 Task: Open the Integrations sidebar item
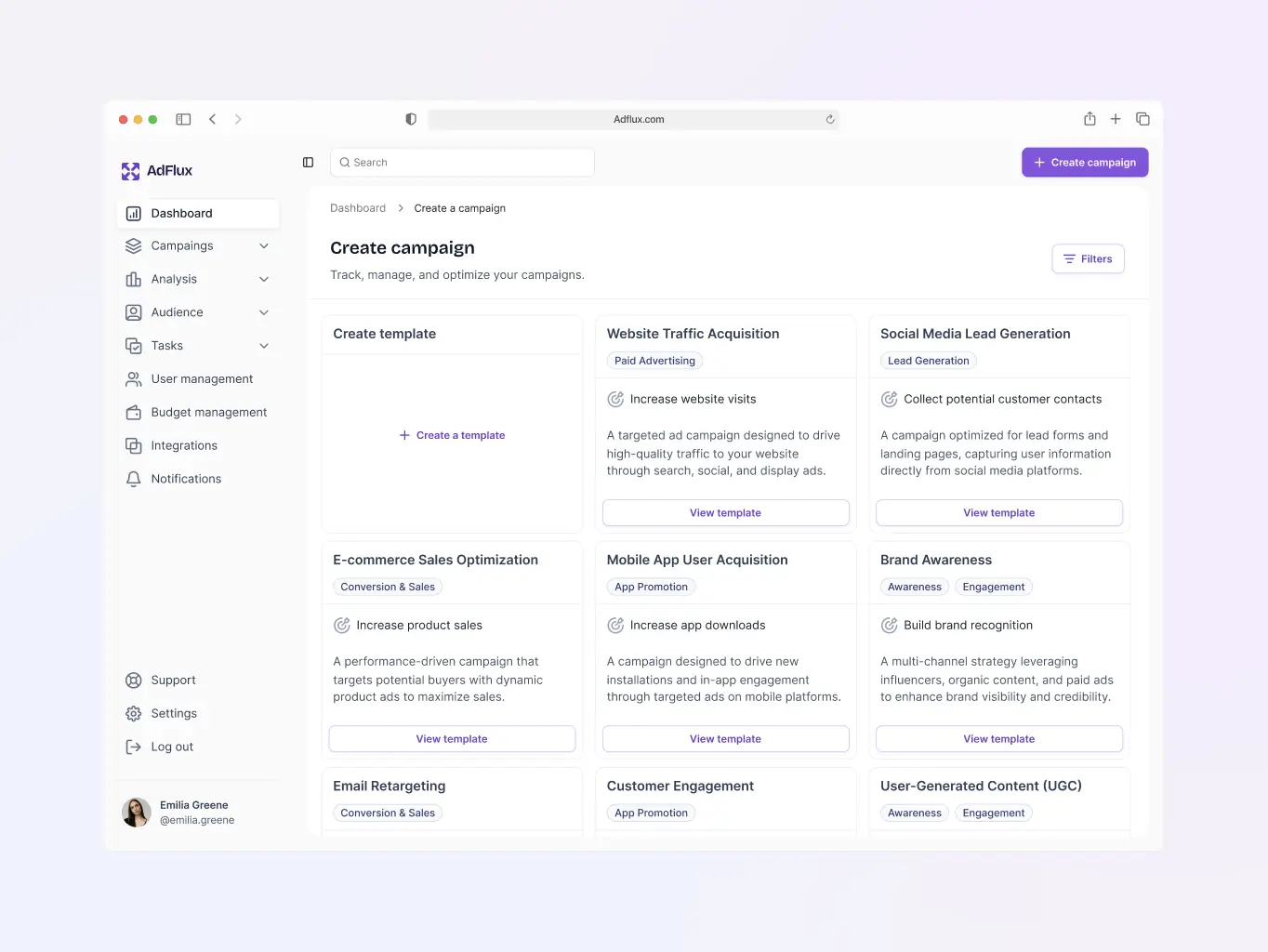click(184, 445)
